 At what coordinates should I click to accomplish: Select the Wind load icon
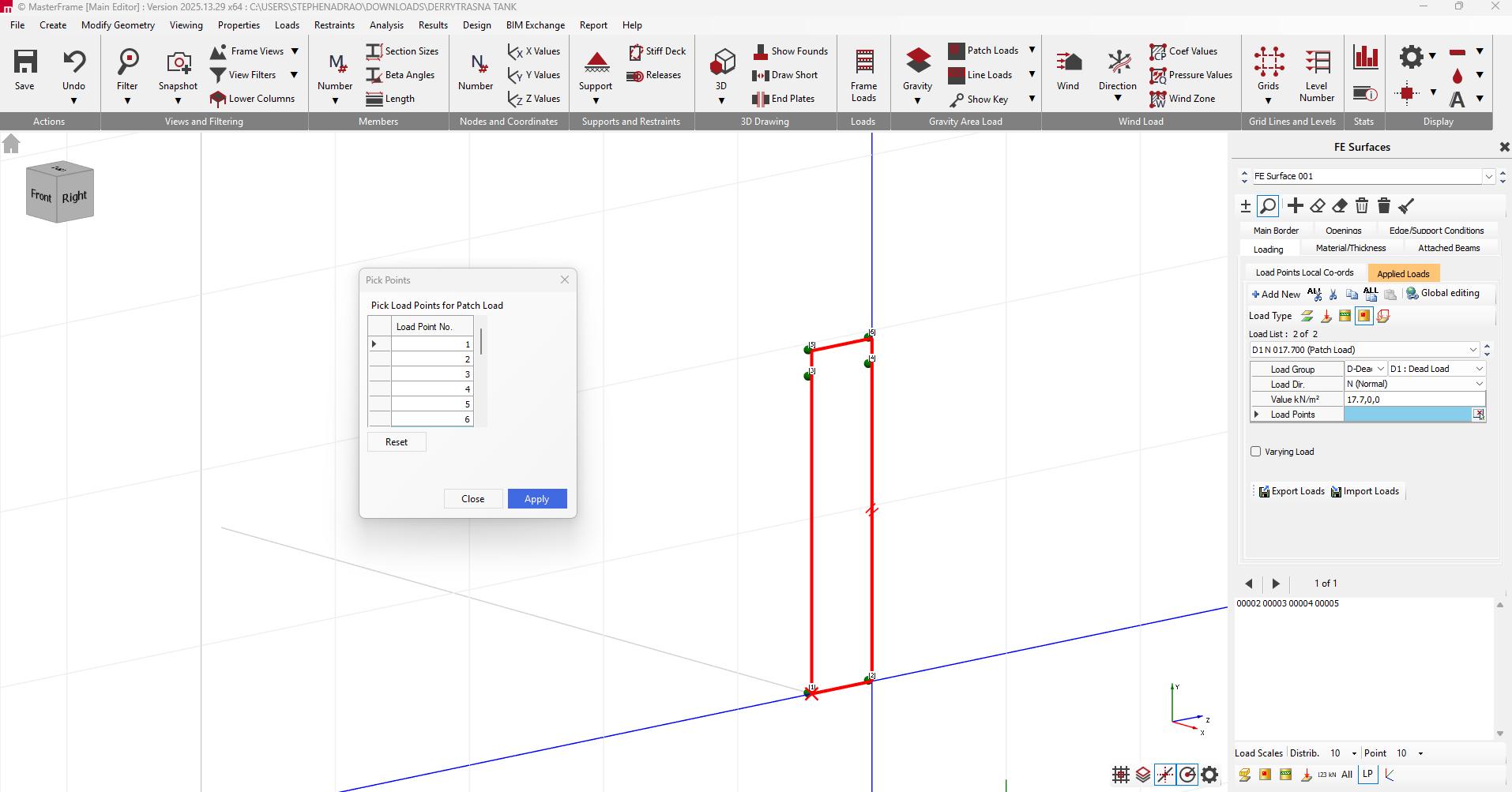(1067, 62)
